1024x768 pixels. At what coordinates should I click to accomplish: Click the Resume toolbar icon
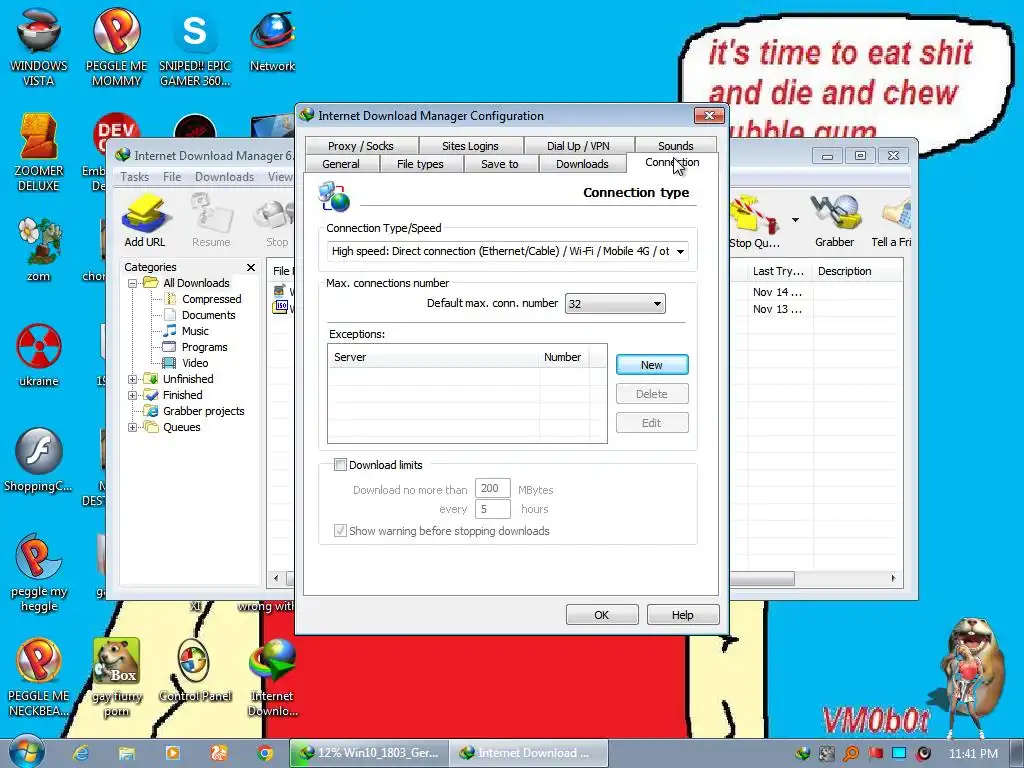point(211,221)
